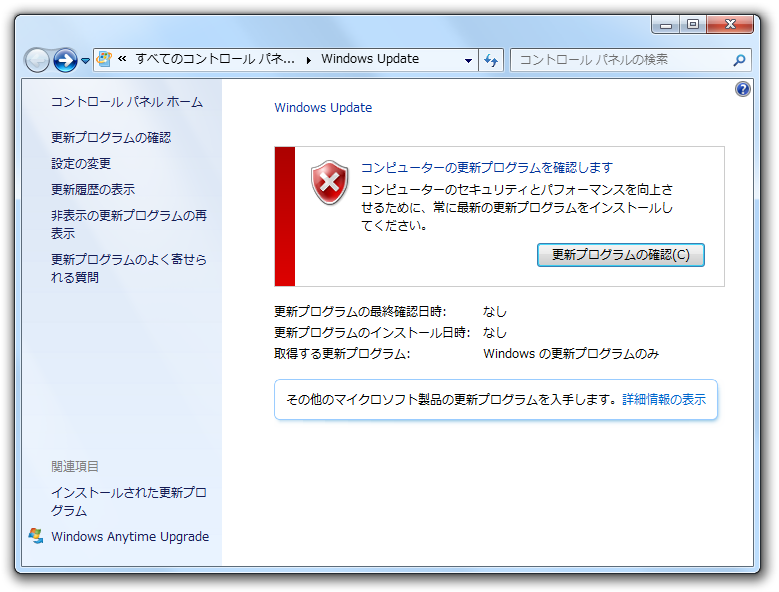Viewport: 779px width, 592px height.
Task: Click the Windows Update breadcrumb segment
Action: [370, 59]
